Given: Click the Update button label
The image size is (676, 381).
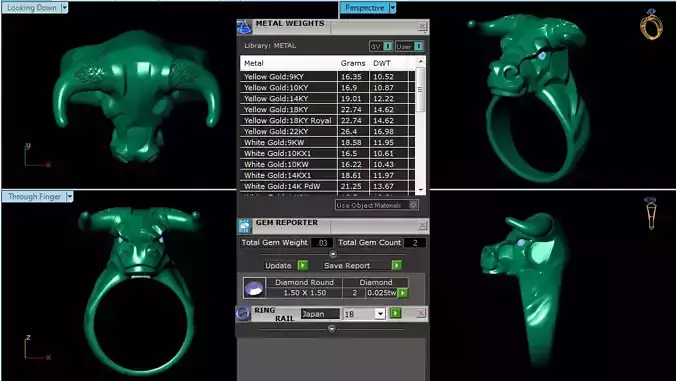Looking at the screenshot, I should coord(278,265).
